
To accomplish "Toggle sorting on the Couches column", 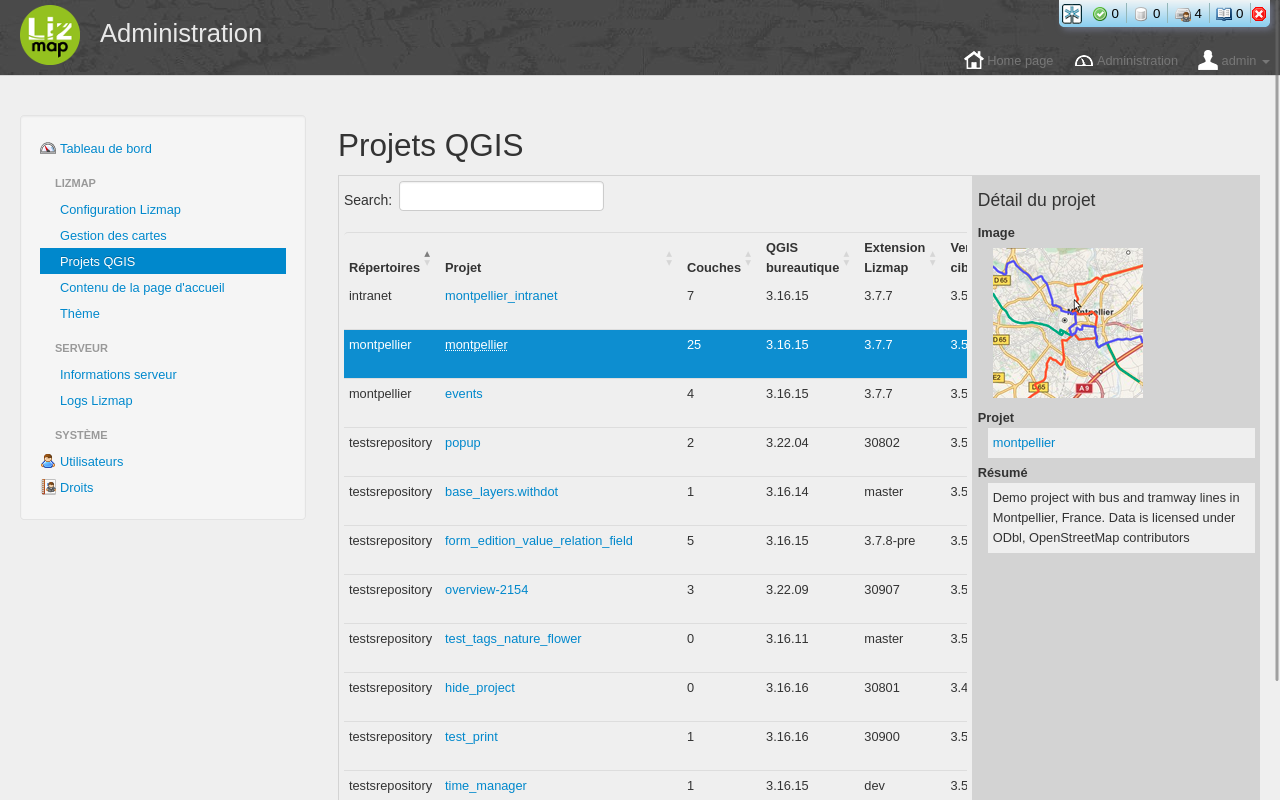I will click(x=748, y=257).
